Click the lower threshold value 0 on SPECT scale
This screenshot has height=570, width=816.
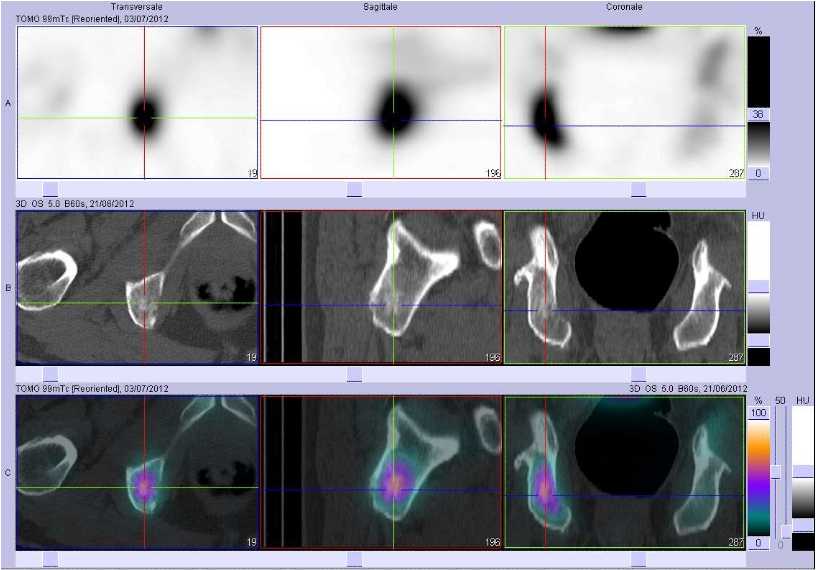758,173
